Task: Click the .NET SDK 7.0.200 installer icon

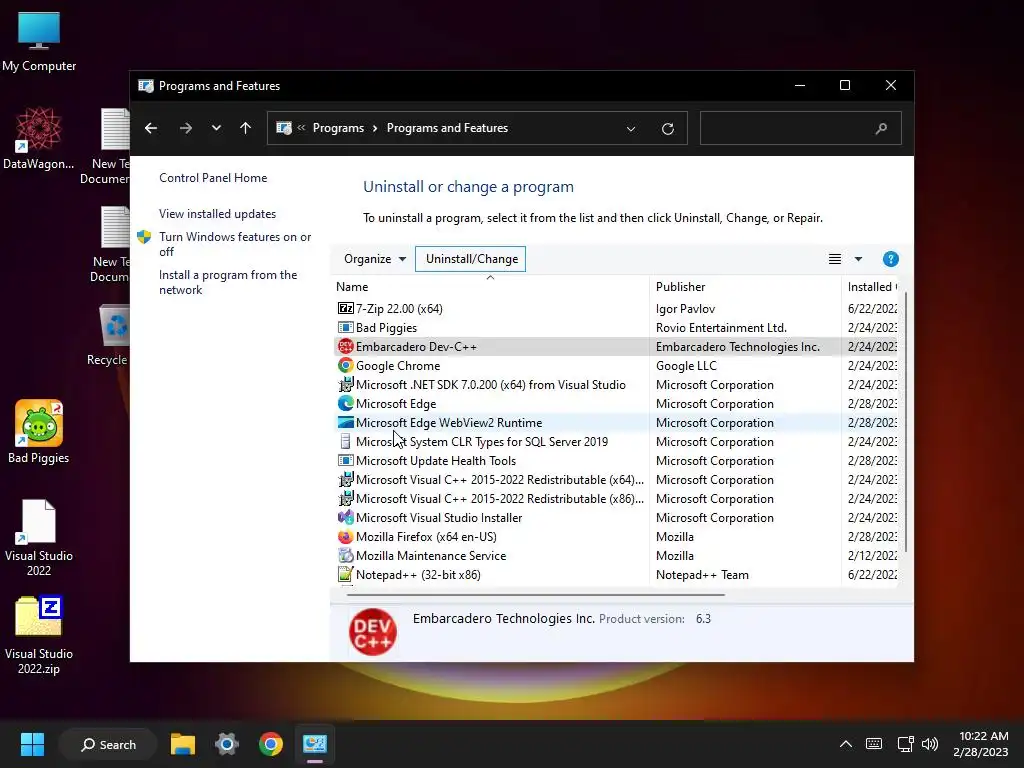Action: pyautogui.click(x=345, y=384)
